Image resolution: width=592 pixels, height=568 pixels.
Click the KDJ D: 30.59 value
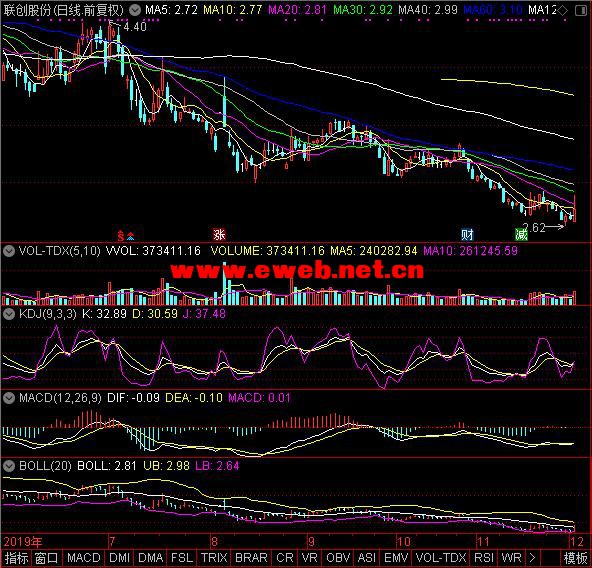155,314
